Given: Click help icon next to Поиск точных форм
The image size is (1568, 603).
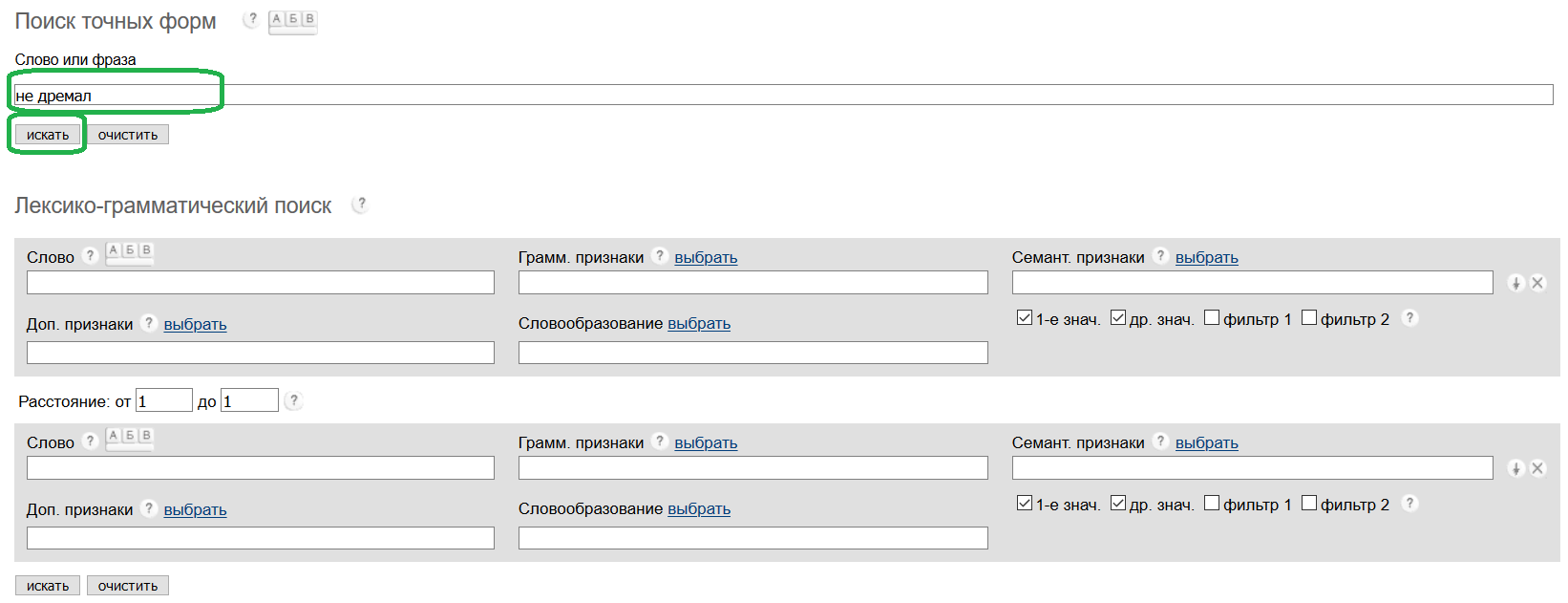Looking at the screenshot, I should (251, 19).
